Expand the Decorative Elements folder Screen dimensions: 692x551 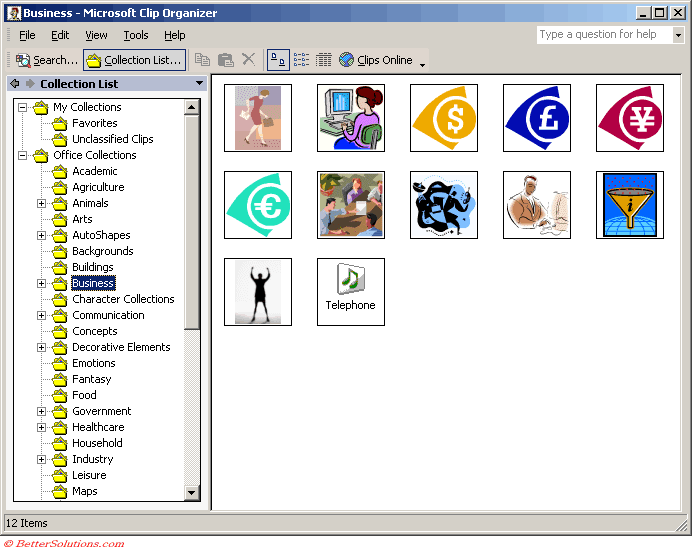41,348
